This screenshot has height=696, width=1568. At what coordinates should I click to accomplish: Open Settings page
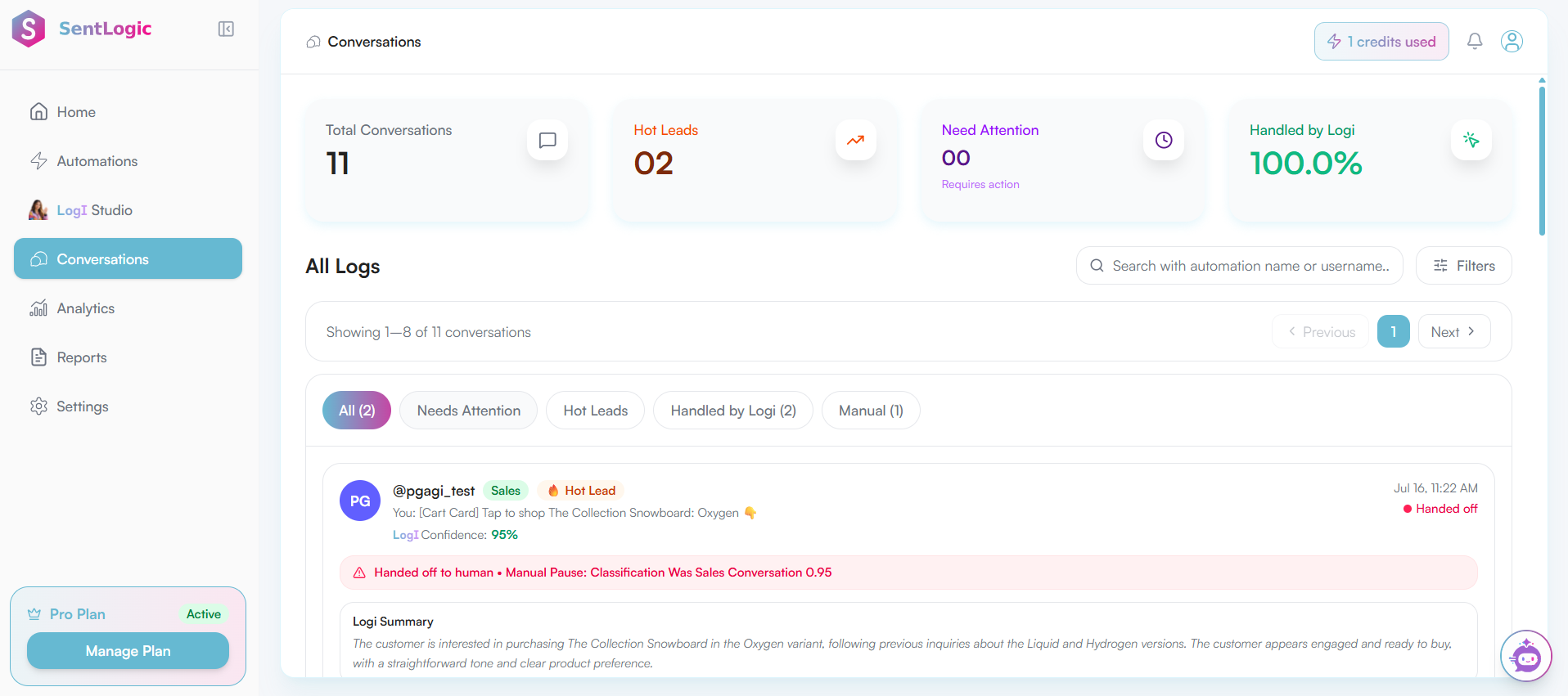point(128,406)
